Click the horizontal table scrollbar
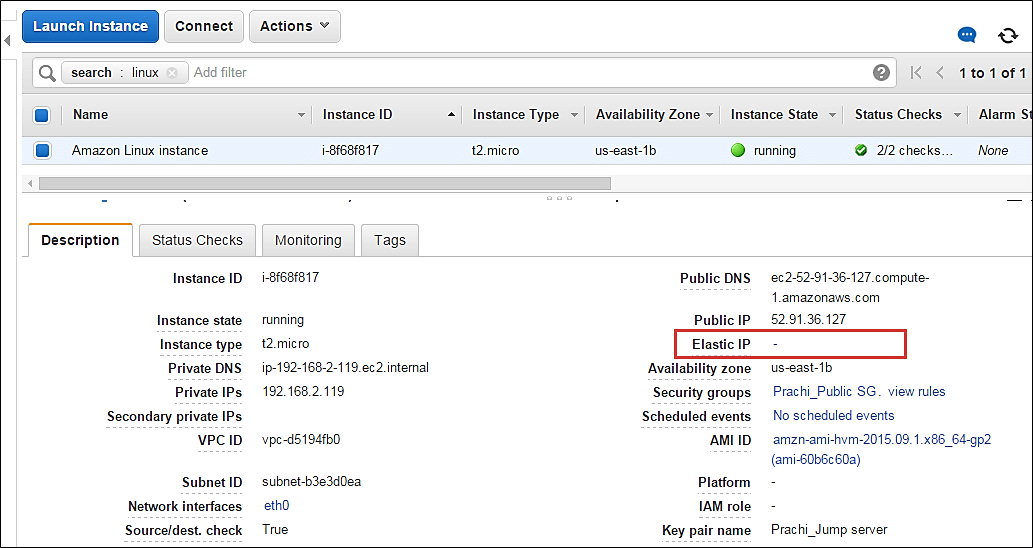Viewport: 1033px width, 548px height. click(x=324, y=184)
